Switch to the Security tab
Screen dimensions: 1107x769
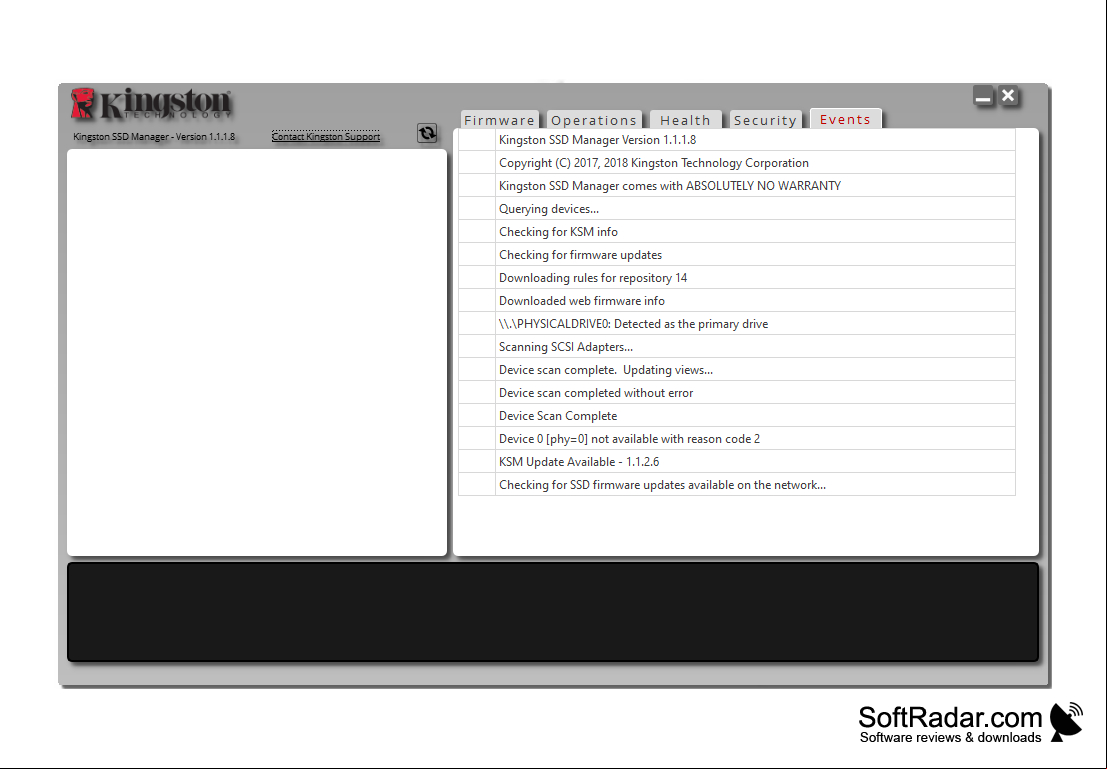coord(765,120)
